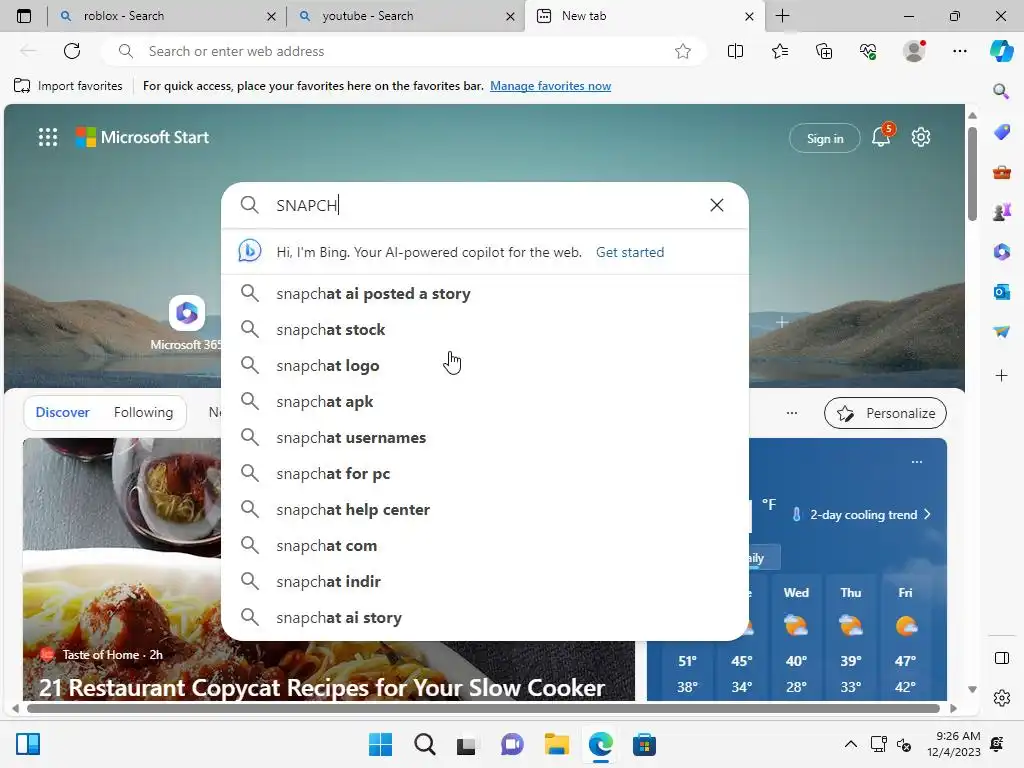Screen dimensions: 1024x768
Task: Select suggestion snapchat help center
Action: tap(485, 509)
